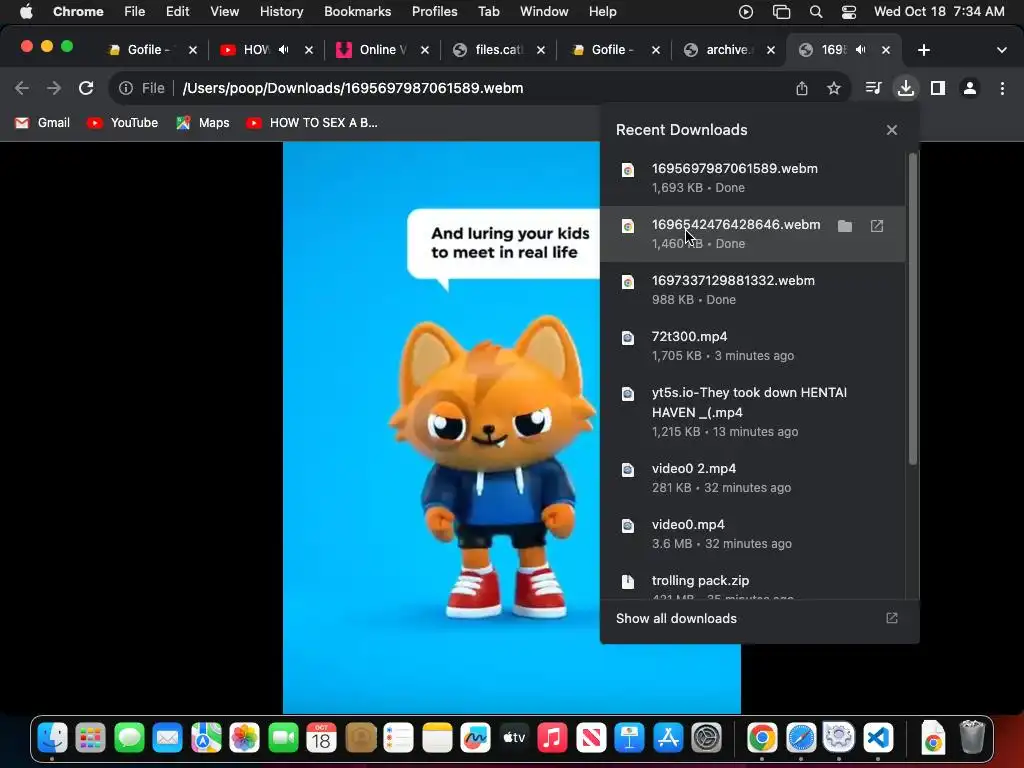Viewport: 1024px width, 768px height.
Task: Close the Recent Downloads panel
Action: coord(891,130)
